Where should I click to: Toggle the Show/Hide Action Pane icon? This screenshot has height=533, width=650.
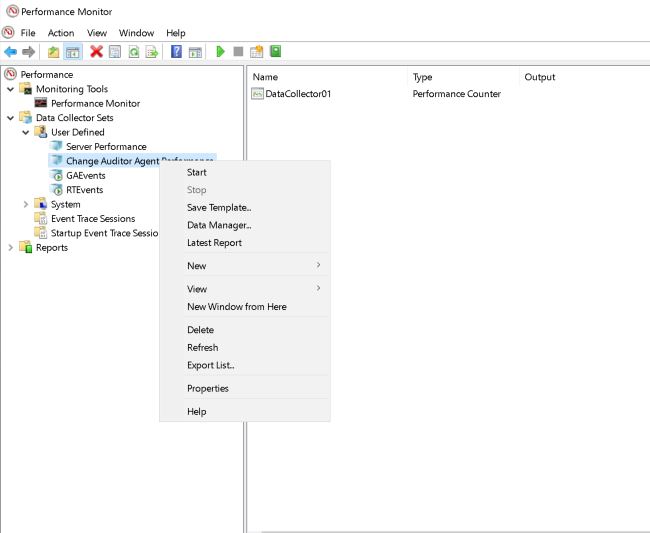coord(195,52)
